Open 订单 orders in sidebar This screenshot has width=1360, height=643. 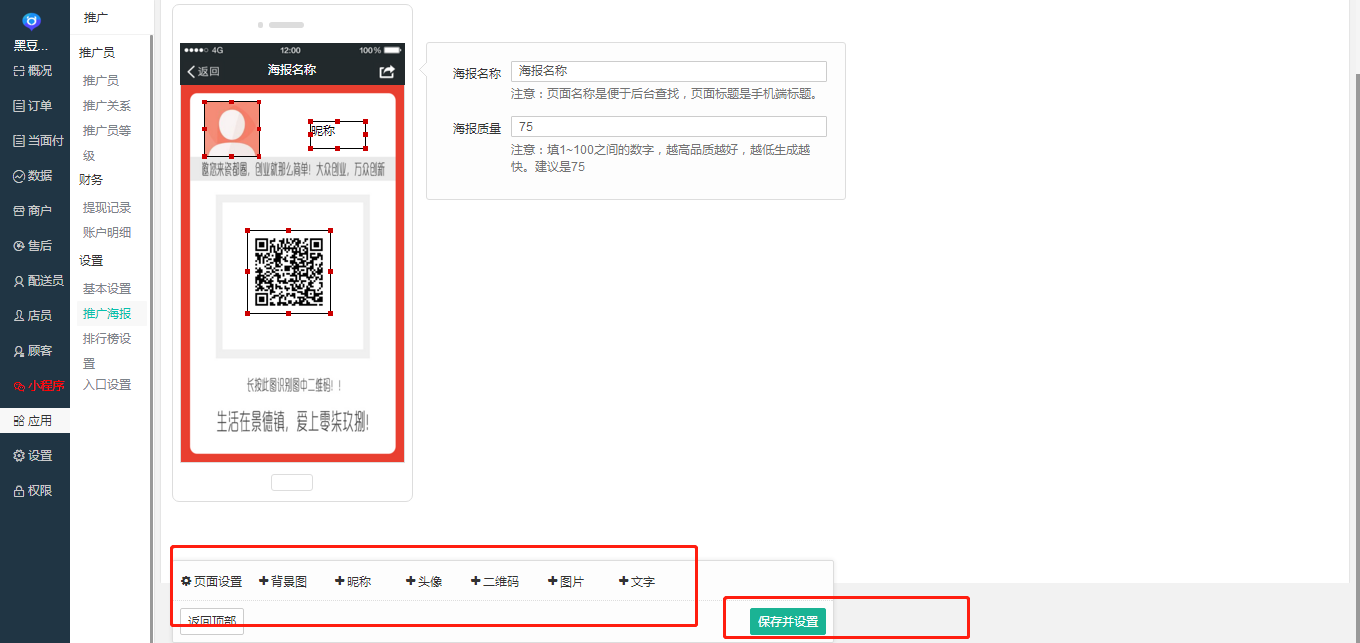click(33, 105)
